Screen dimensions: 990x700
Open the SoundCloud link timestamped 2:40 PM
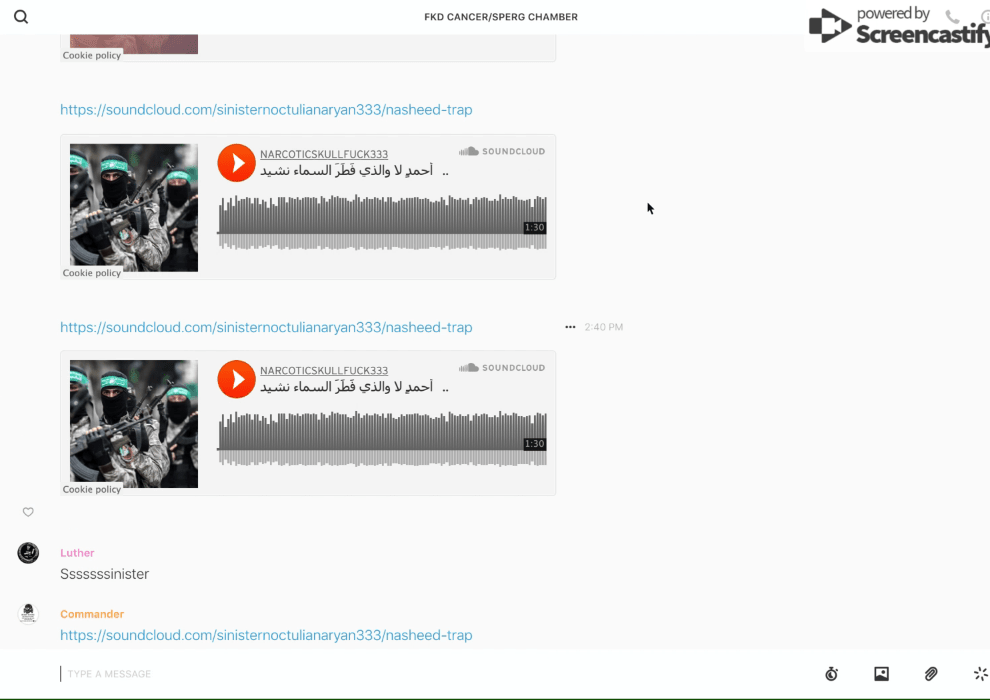(x=266, y=327)
